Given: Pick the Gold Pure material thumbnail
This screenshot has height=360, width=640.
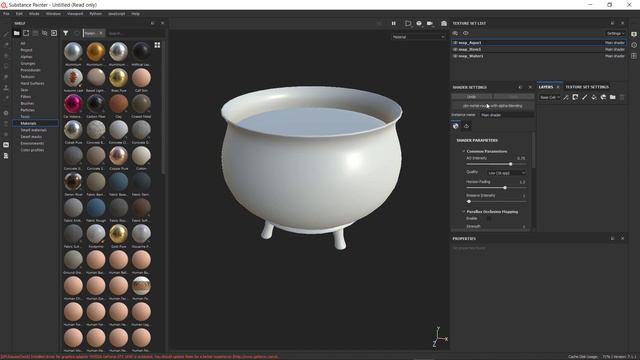Looking at the screenshot, I should (118, 233).
